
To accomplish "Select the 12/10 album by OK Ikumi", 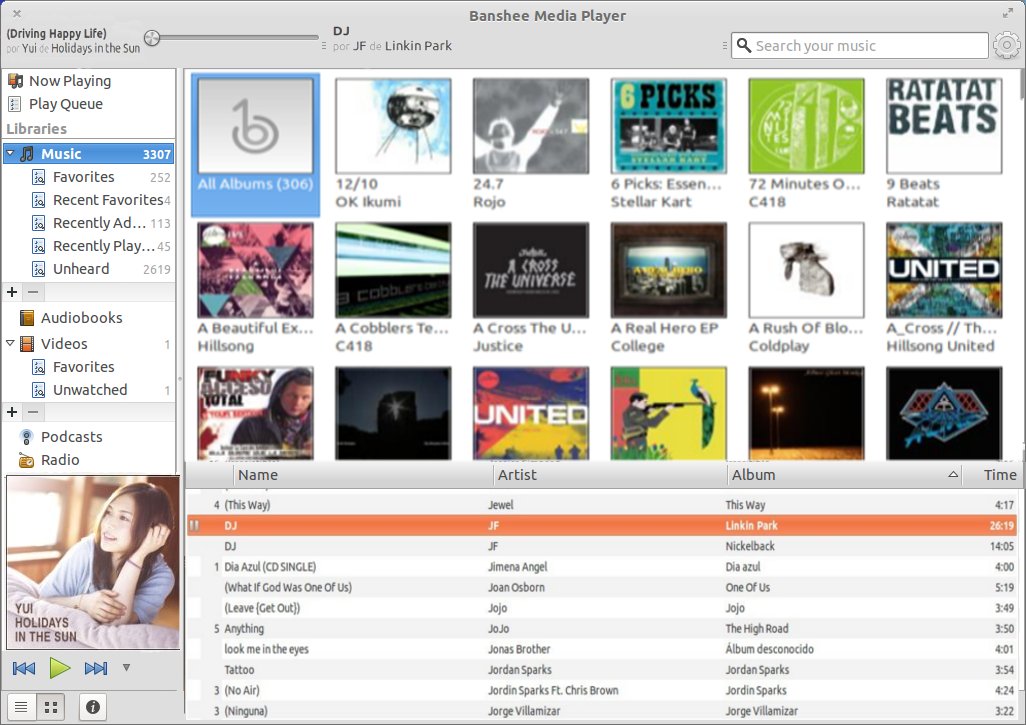I will [393, 144].
